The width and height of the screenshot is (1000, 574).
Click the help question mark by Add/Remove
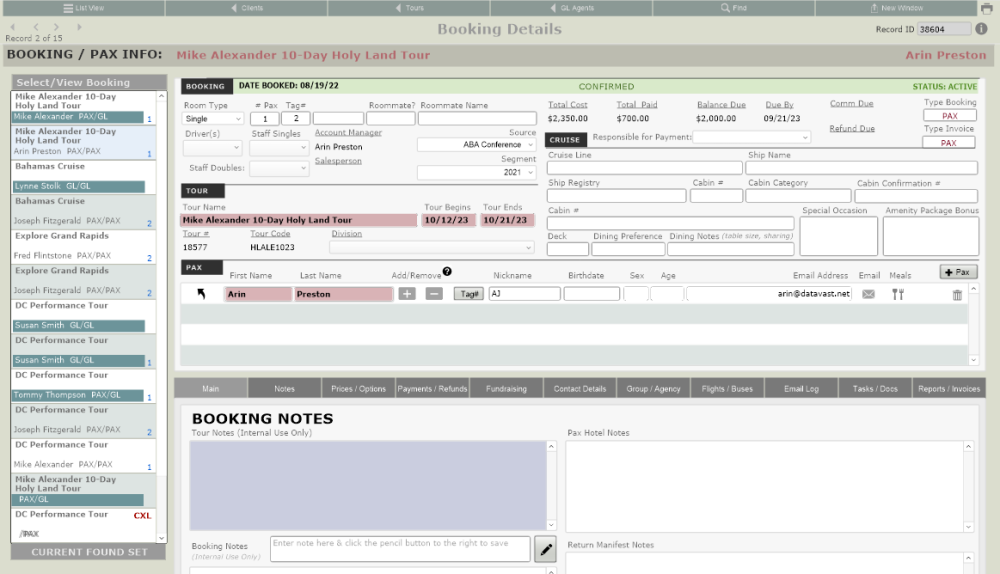[447, 271]
